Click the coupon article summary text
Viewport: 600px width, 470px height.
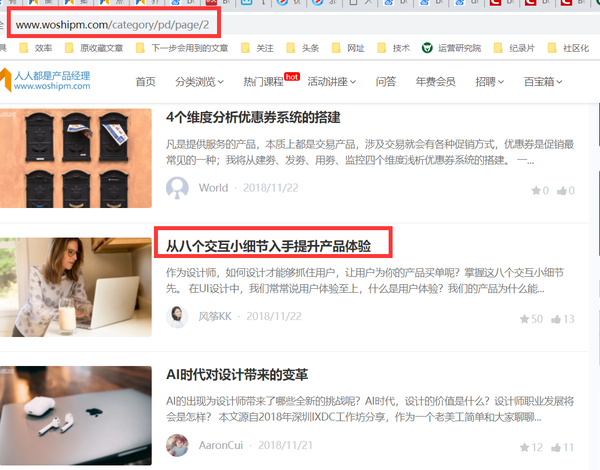point(370,152)
